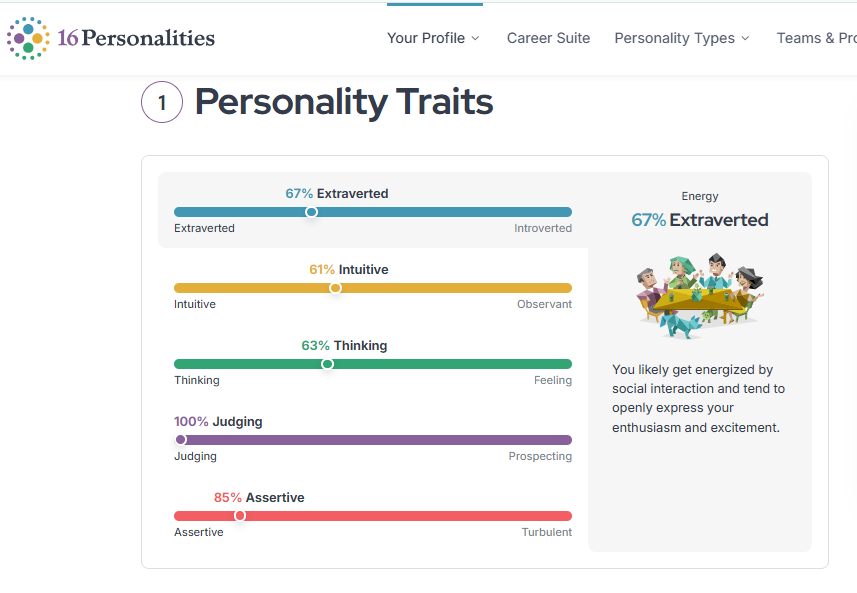Click the numbered circle 1 beside Personality Traits
857x593 pixels.
[x=162, y=102]
